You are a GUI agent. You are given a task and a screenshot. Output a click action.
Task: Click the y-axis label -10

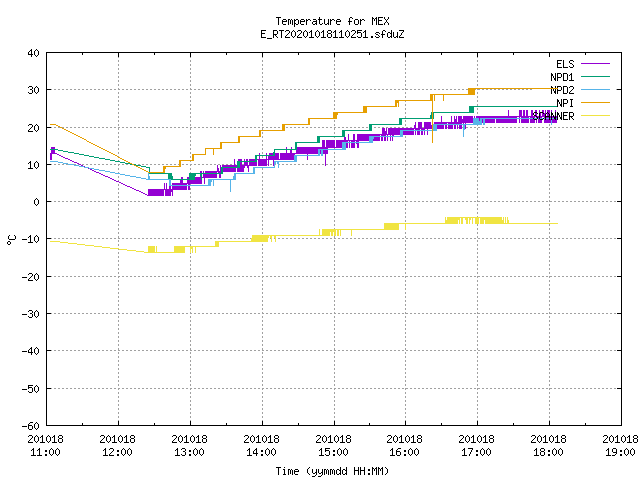point(31,239)
